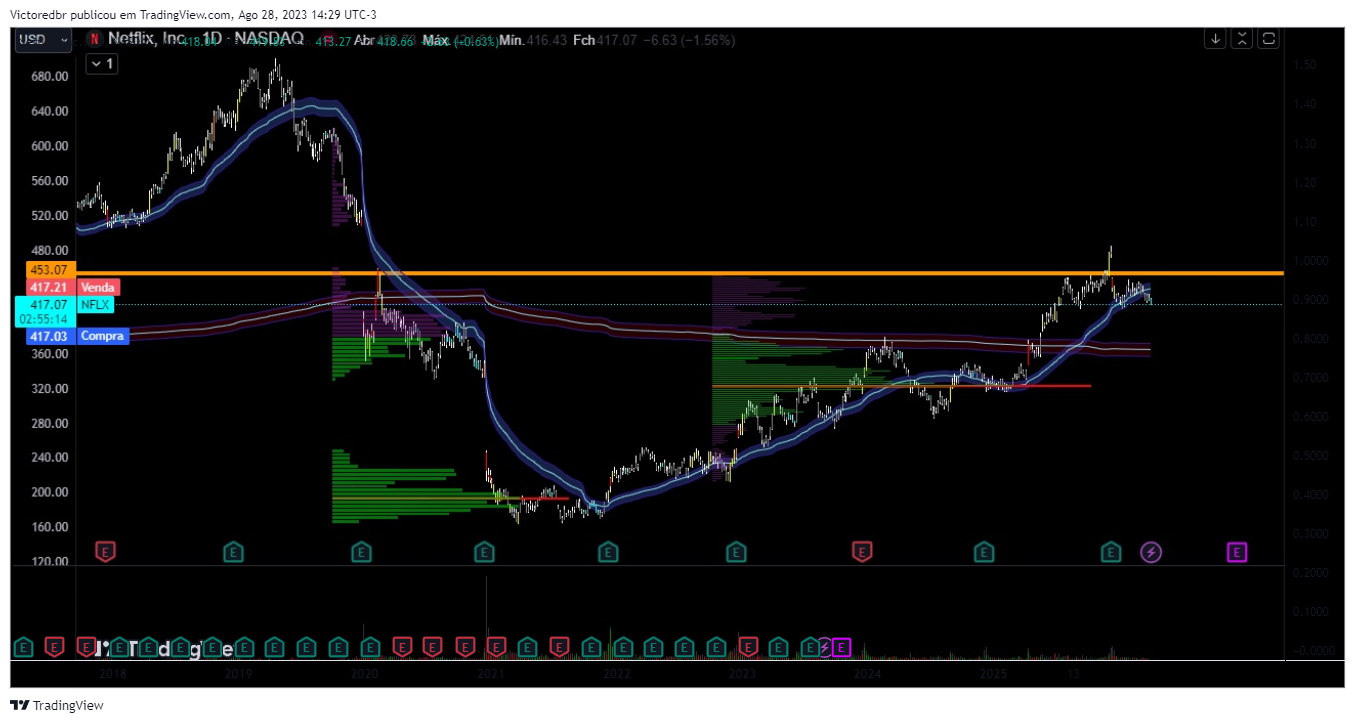Click the Netflix, Inc. 1D NASDAQ symbol title

pyautogui.click(x=204, y=39)
